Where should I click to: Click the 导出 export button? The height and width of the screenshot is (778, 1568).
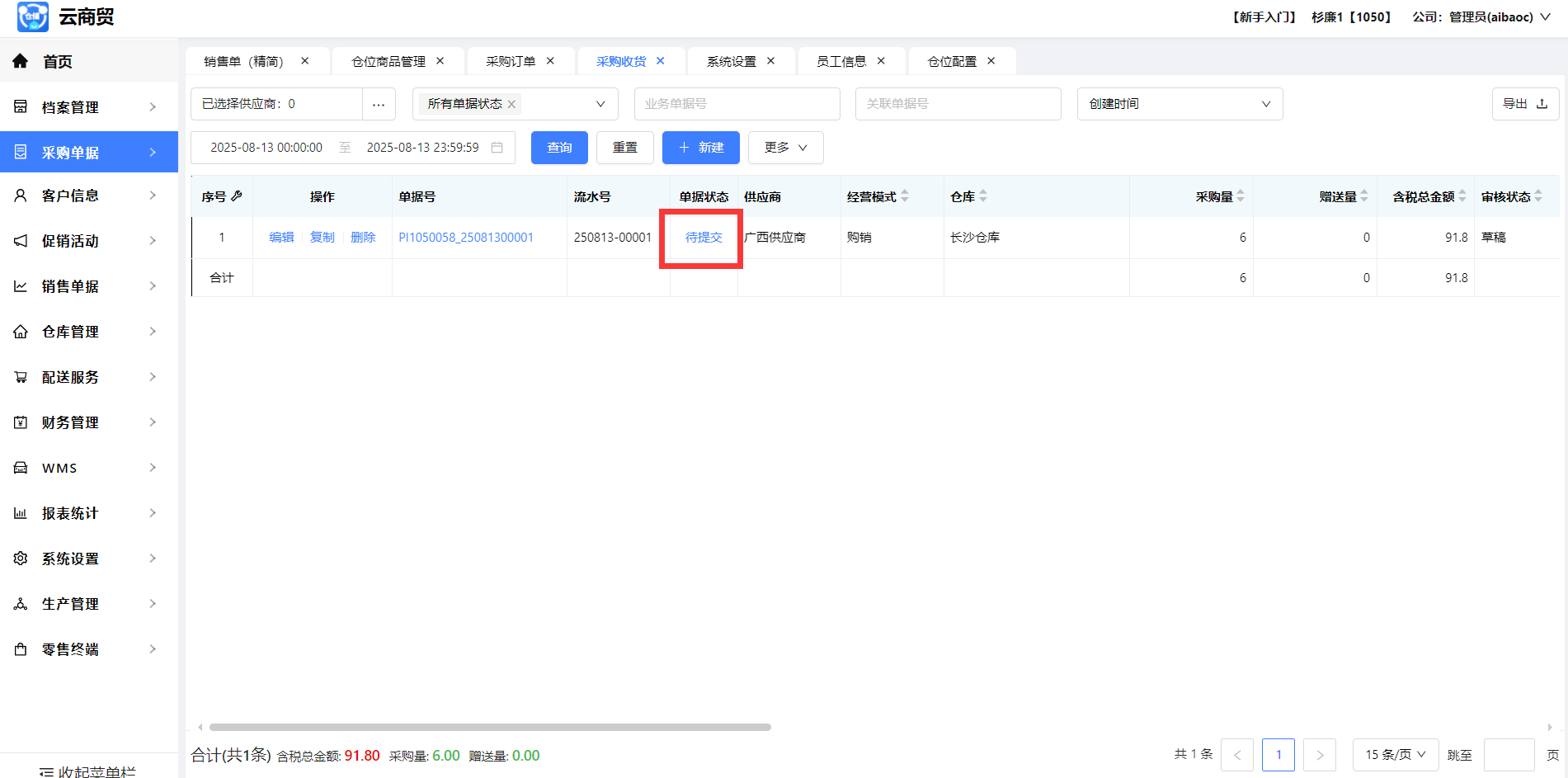[x=1524, y=104]
